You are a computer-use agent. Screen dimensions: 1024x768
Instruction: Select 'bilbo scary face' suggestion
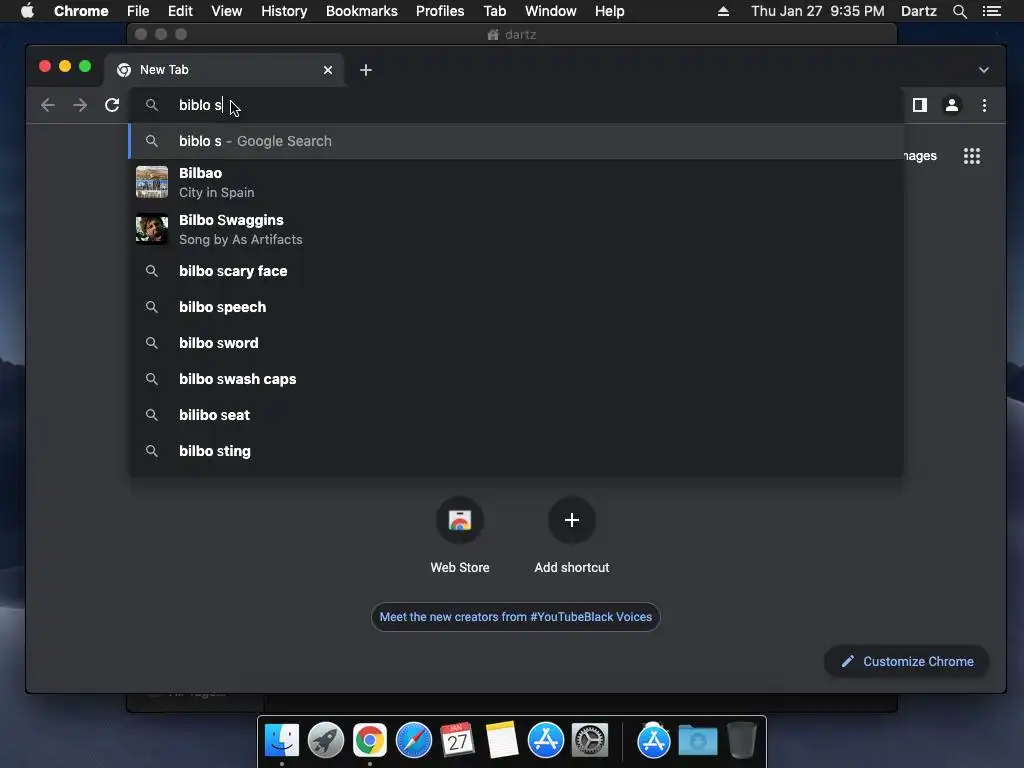tap(516, 271)
